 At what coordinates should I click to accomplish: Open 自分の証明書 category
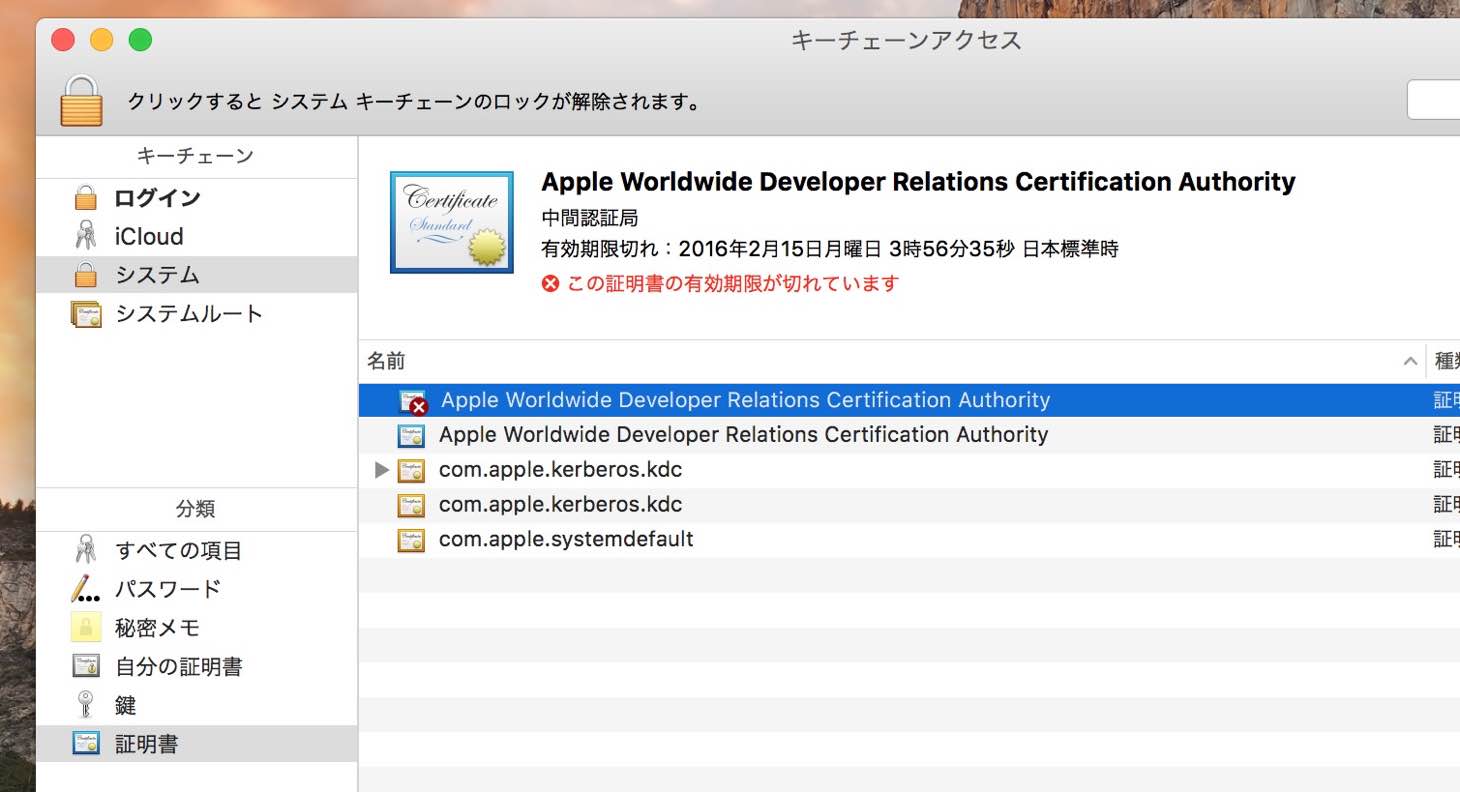click(197, 667)
